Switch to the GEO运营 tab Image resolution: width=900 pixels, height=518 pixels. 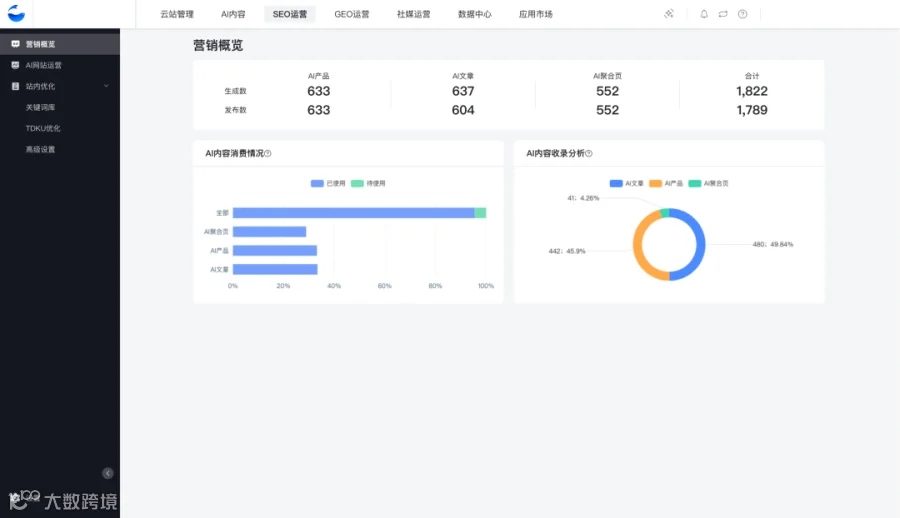(x=352, y=14)
